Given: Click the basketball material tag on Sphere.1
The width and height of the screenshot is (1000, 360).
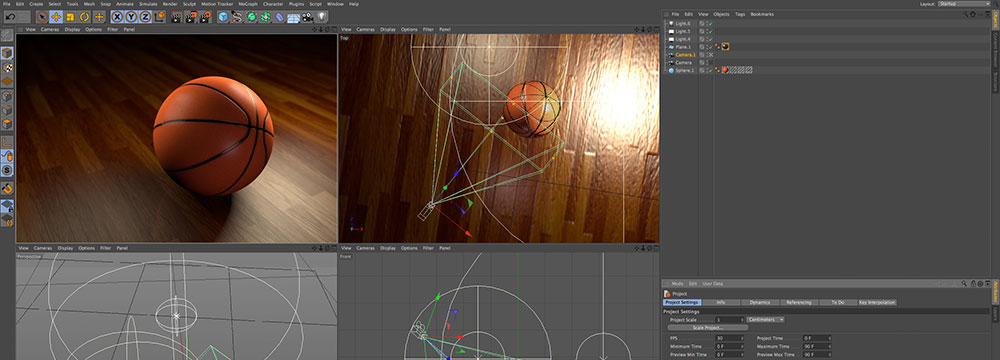Looking at the screenshot, I should [x=725, y=70].
